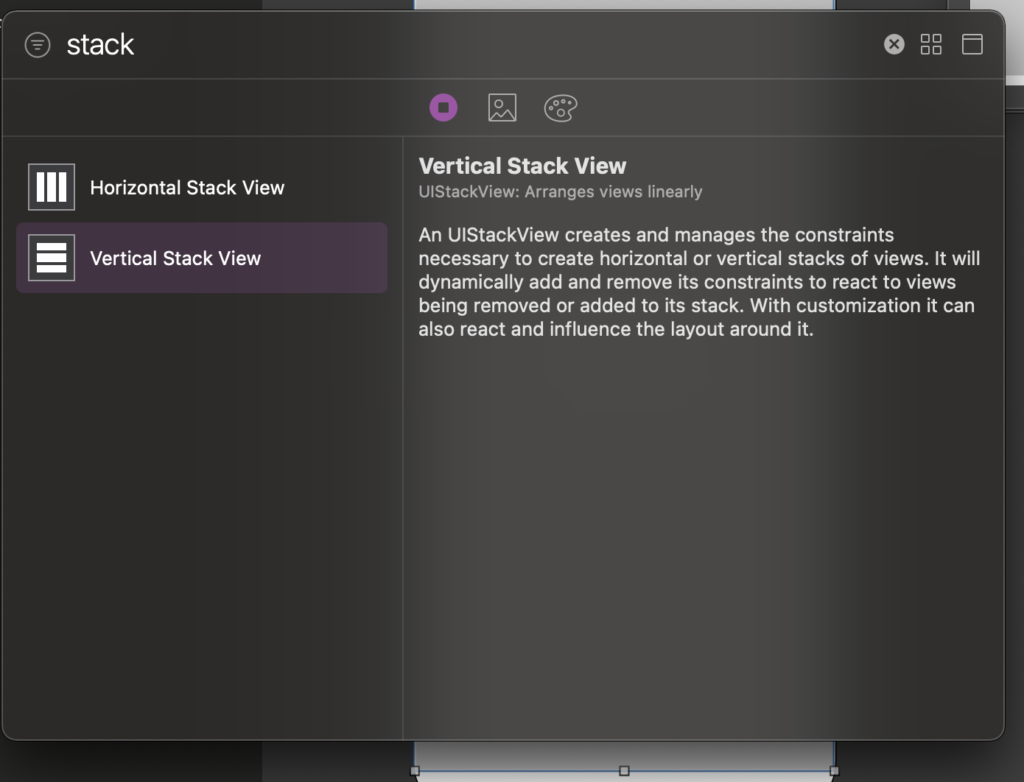Click empty area below the library list
1024x782 pixels.
pyautogui.click(x=202, y=516)
